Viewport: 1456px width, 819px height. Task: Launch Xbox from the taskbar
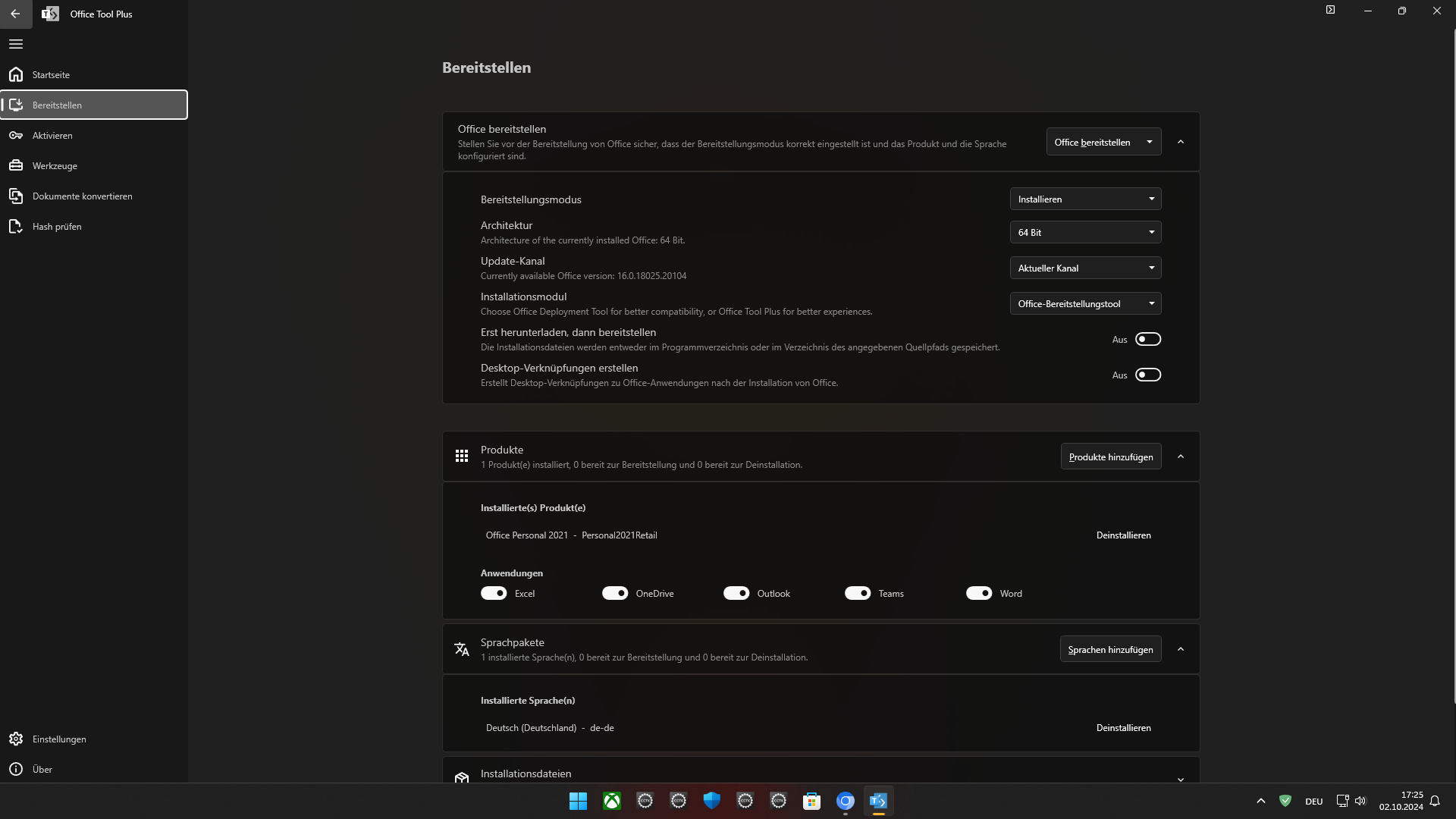[x=612, y=801]
